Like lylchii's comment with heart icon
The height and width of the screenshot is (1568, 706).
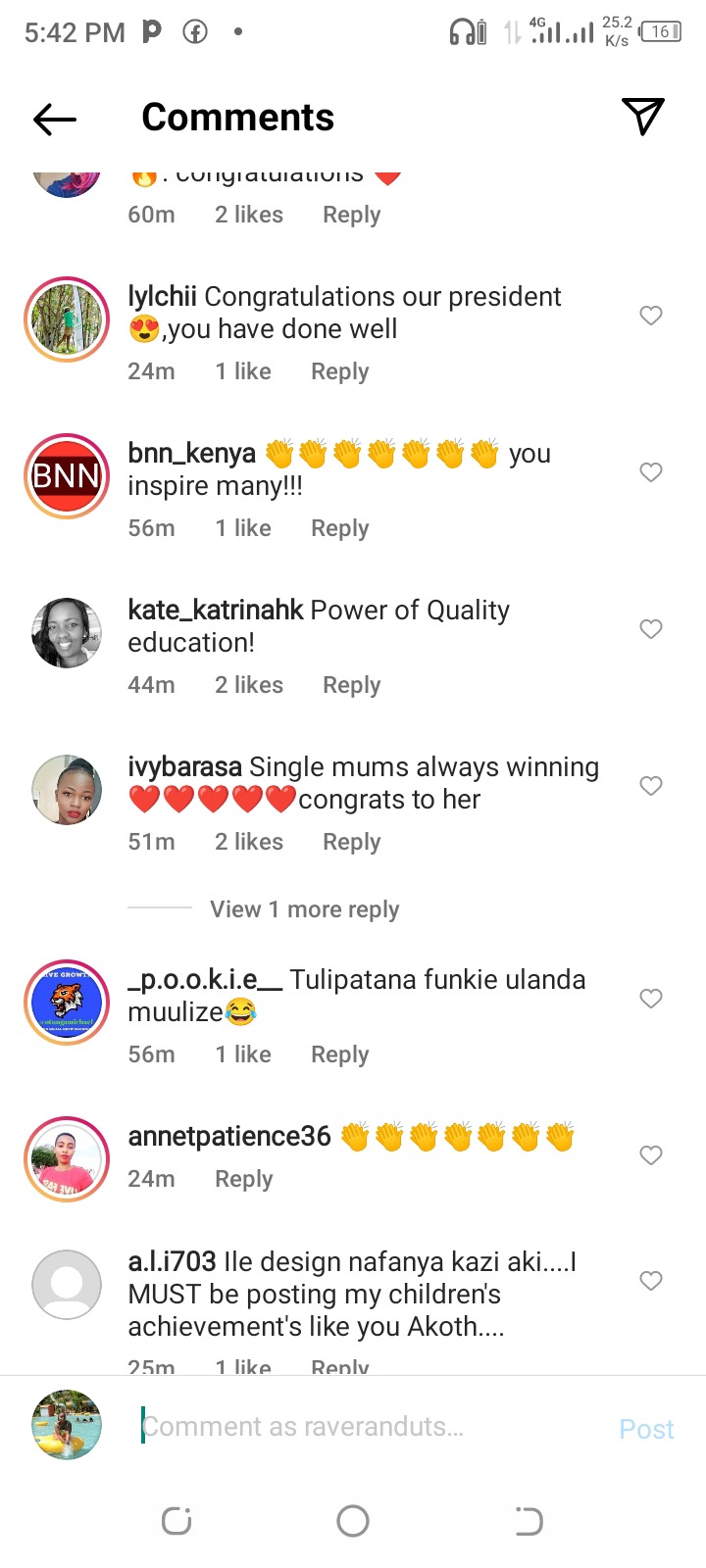tap(651, 316)
